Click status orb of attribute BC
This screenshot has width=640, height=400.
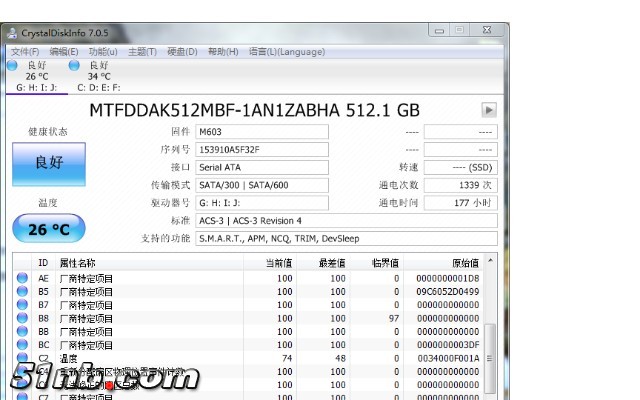(22, 344)
